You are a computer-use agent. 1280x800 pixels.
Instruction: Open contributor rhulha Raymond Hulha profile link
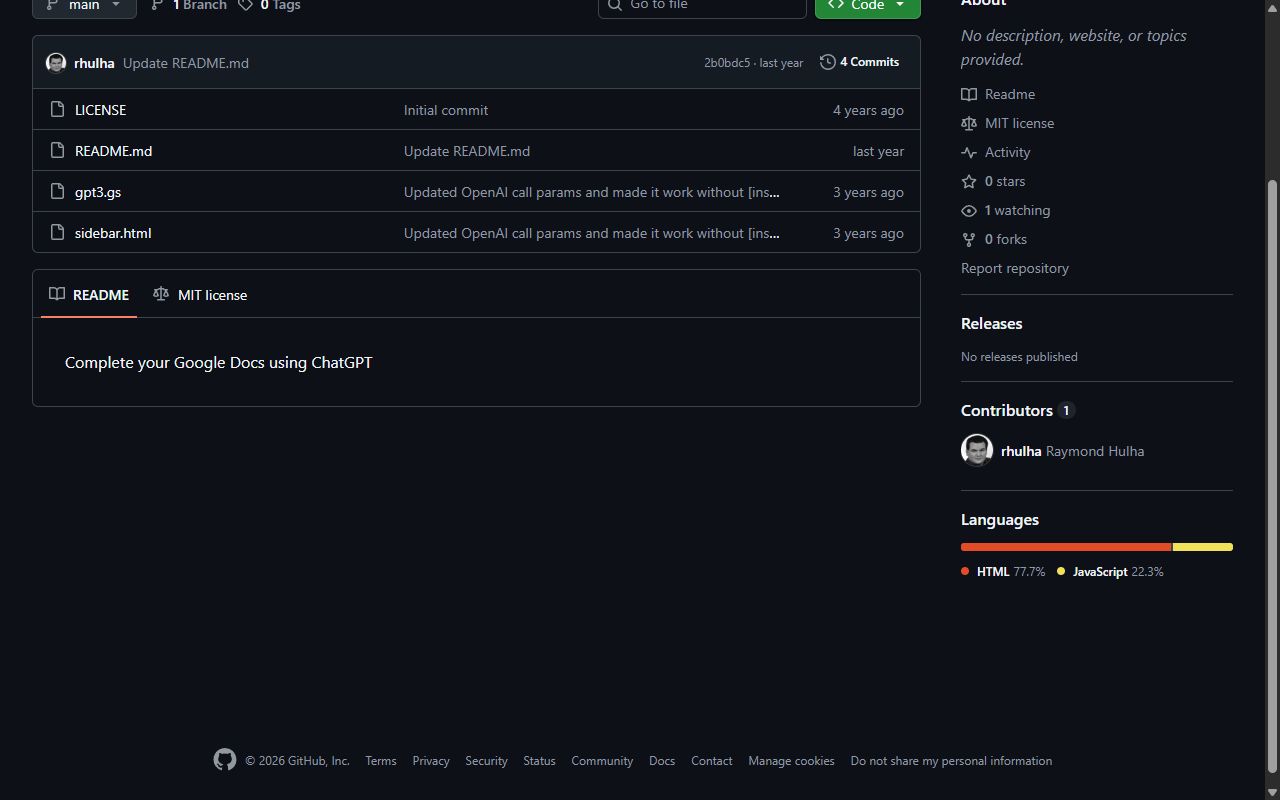point(1073,451)
